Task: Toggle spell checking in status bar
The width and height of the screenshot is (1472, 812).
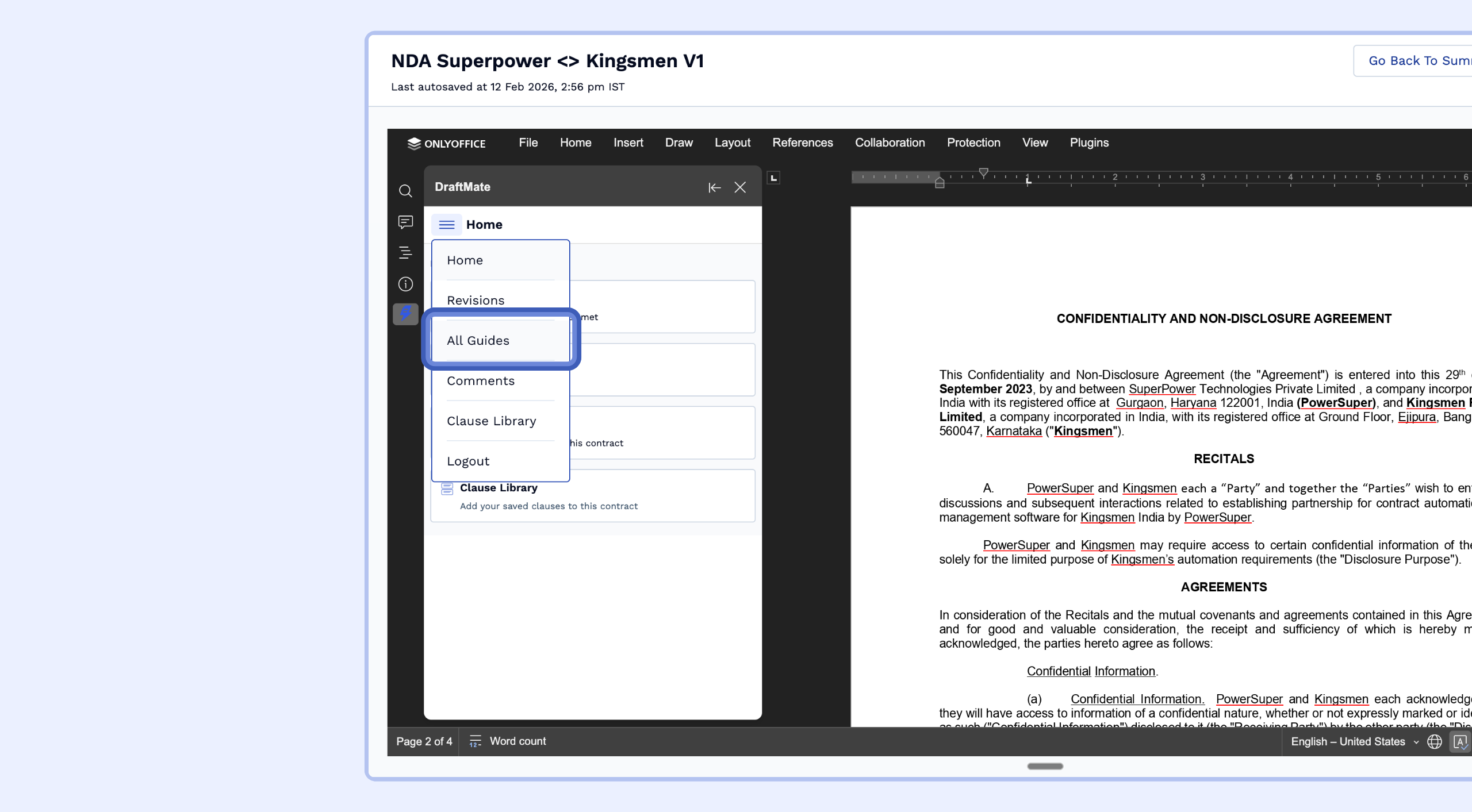Action: click(1460, 742)
